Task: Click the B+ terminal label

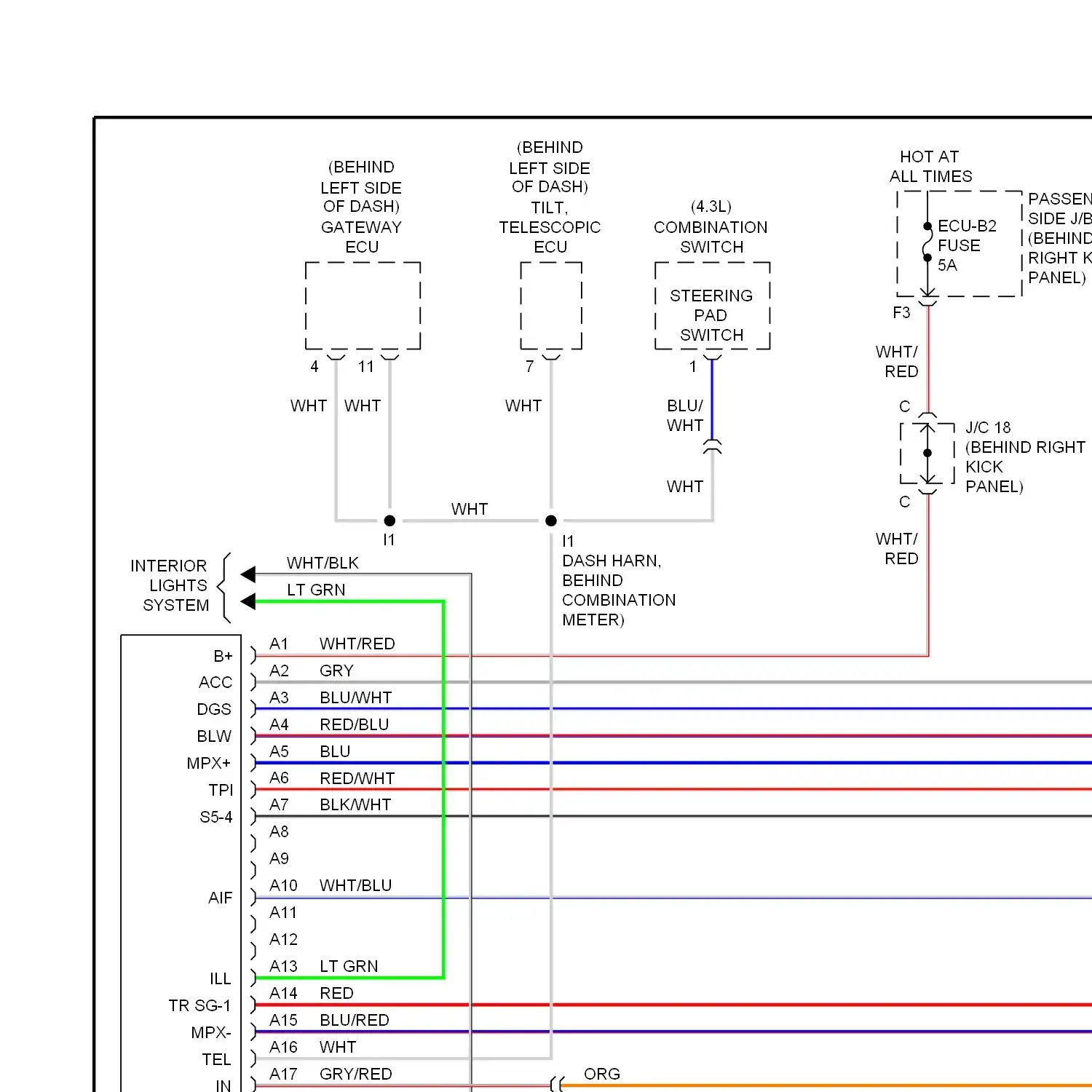Action: click(x=223, y=656)
